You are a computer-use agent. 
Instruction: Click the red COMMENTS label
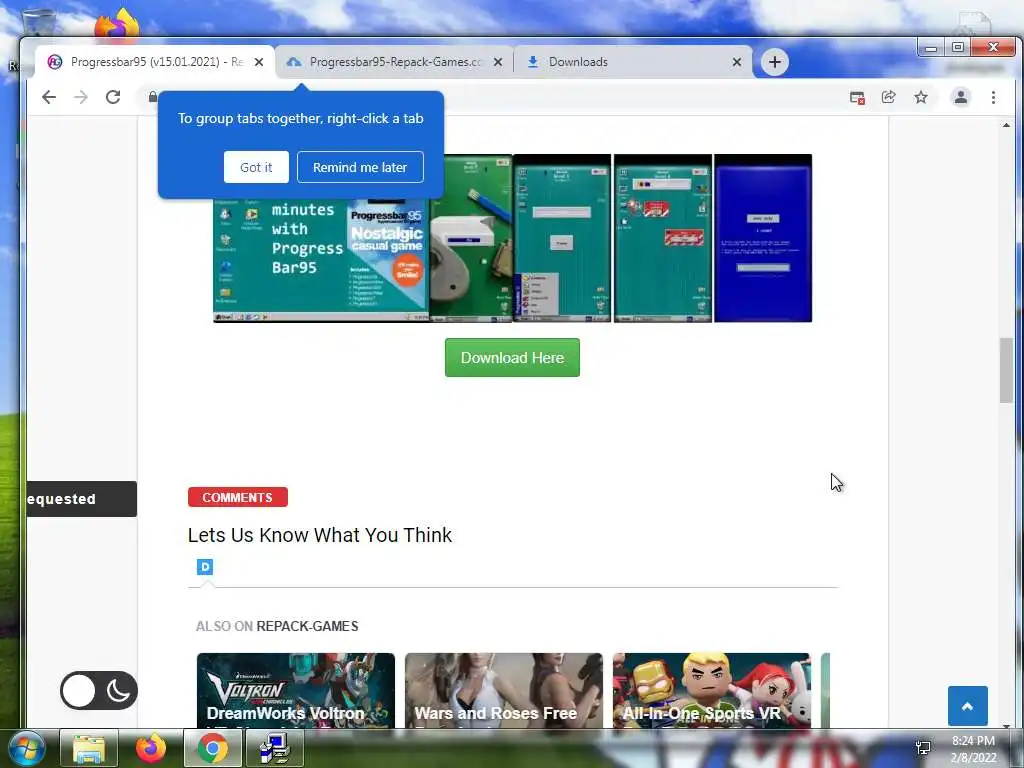click(x=238, y=497)
